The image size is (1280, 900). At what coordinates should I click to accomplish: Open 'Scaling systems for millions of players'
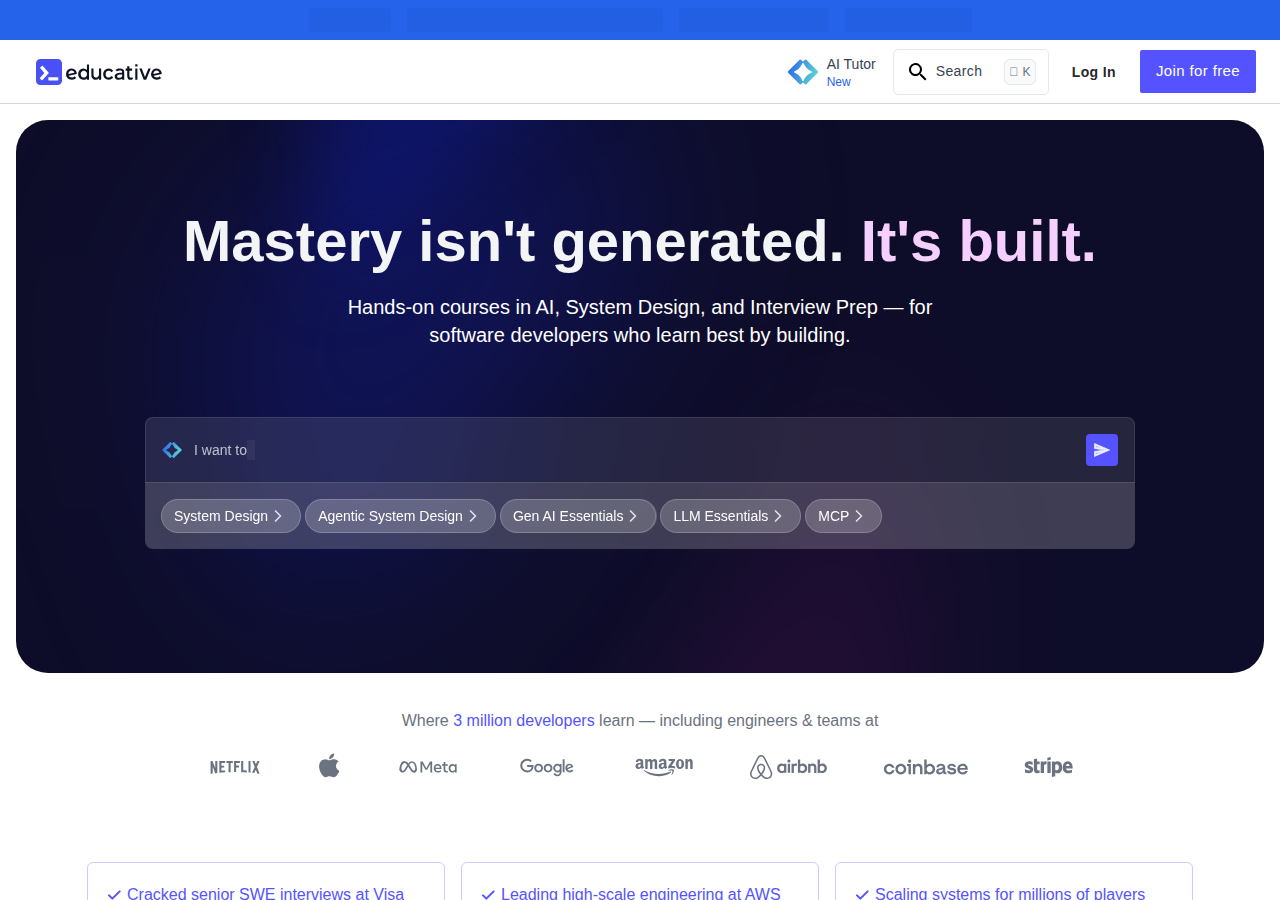tap(1010, 894)
